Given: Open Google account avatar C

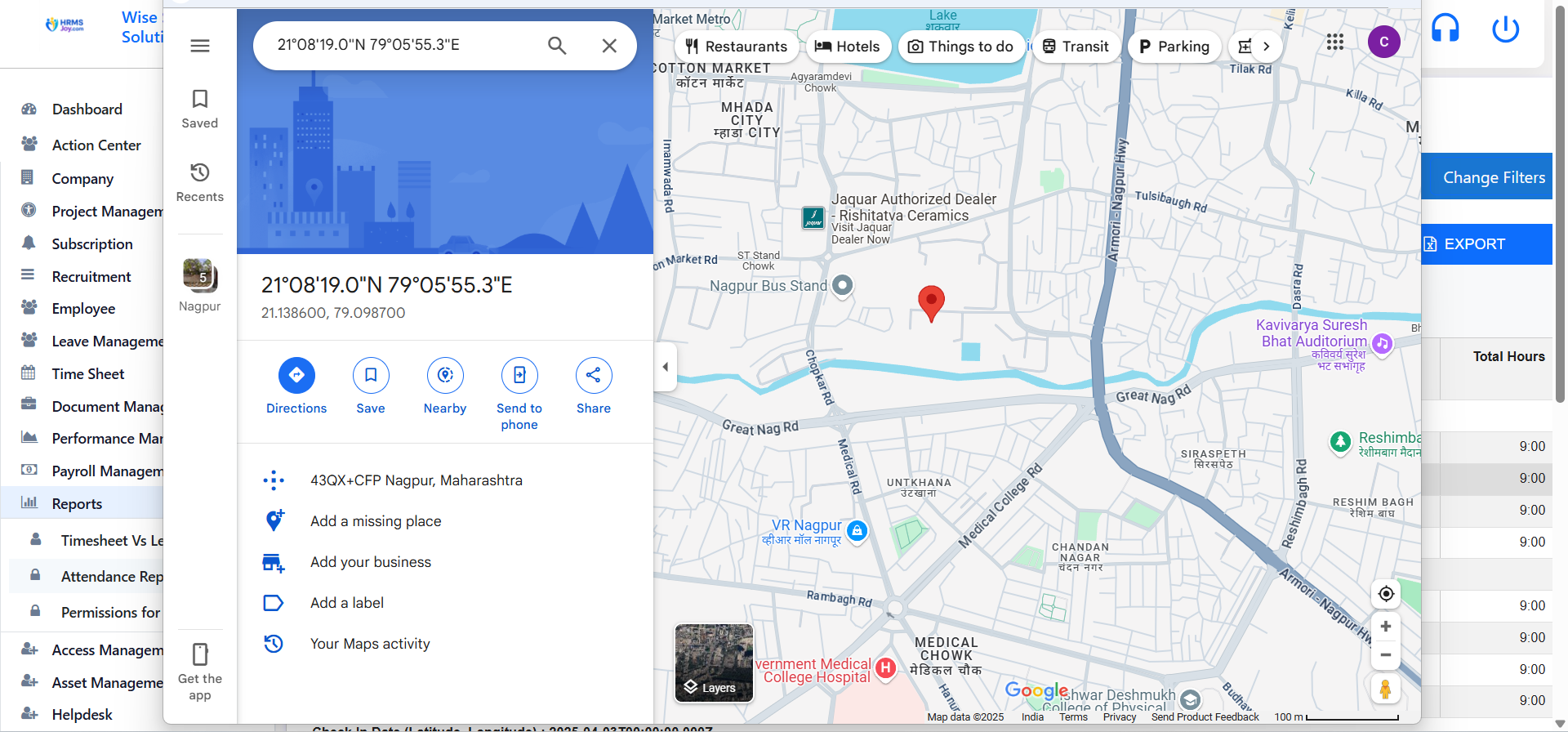Looking at the screenshot, I should click(1384, 42).
